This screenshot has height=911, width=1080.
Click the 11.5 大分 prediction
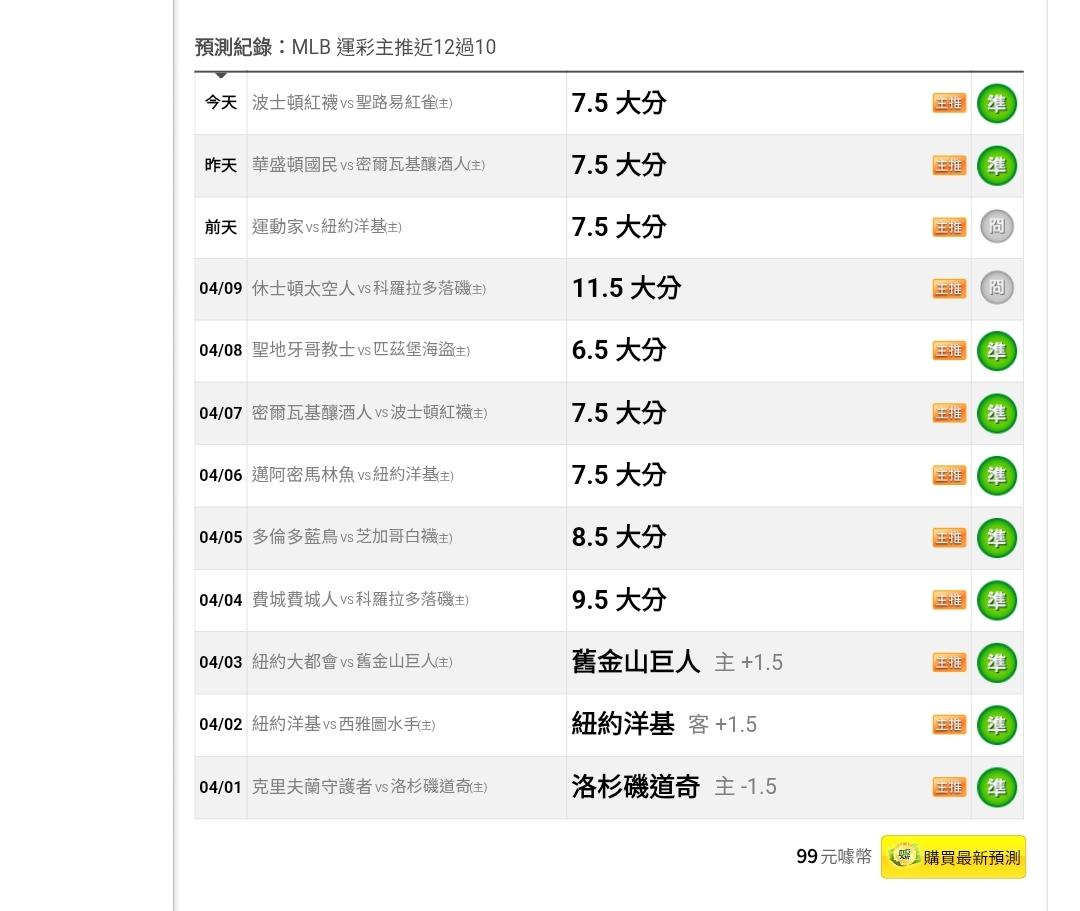(627, 288)
